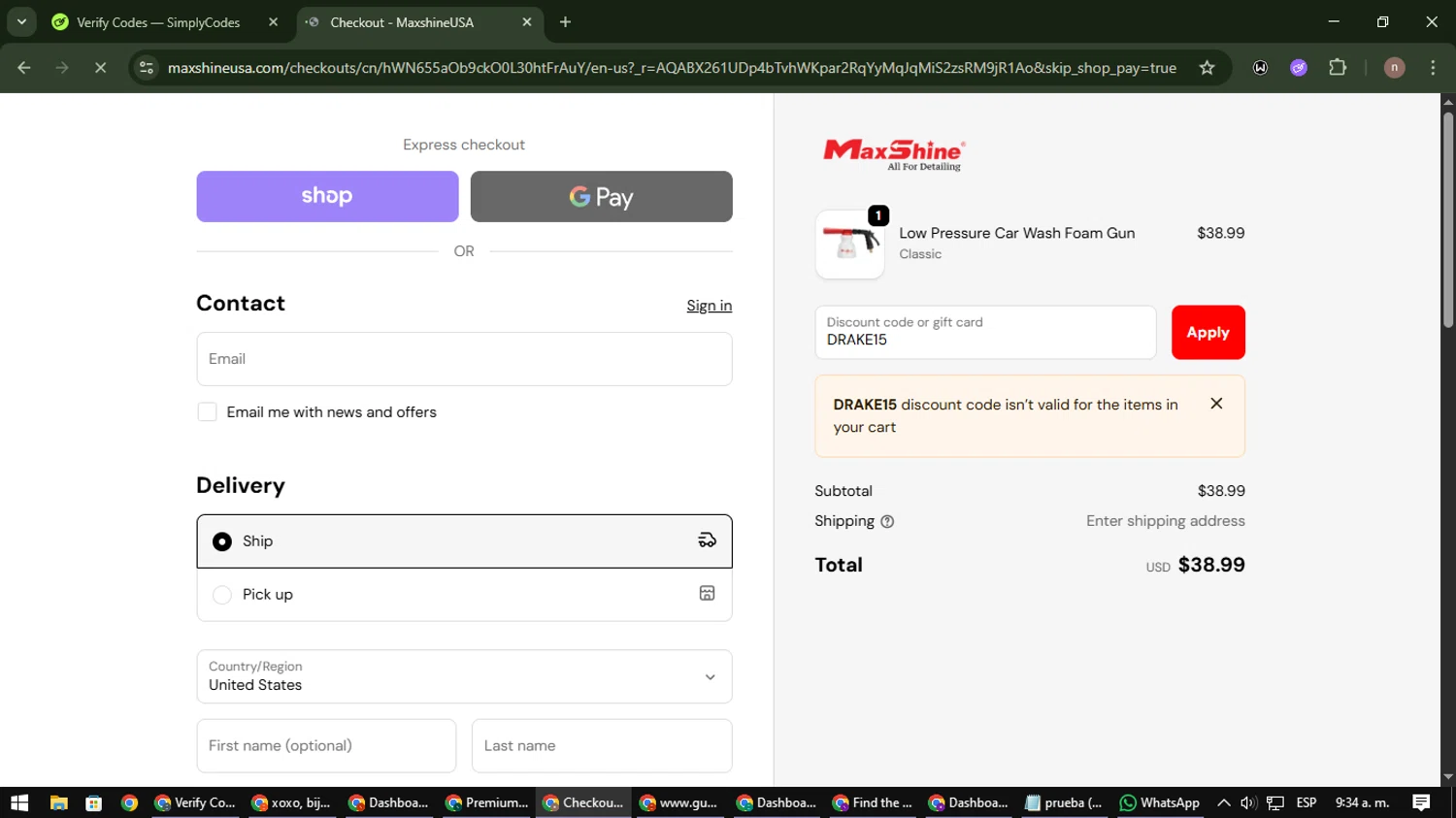Open the Windows Start menu
Screen dimensions: 1456x818
19,802
